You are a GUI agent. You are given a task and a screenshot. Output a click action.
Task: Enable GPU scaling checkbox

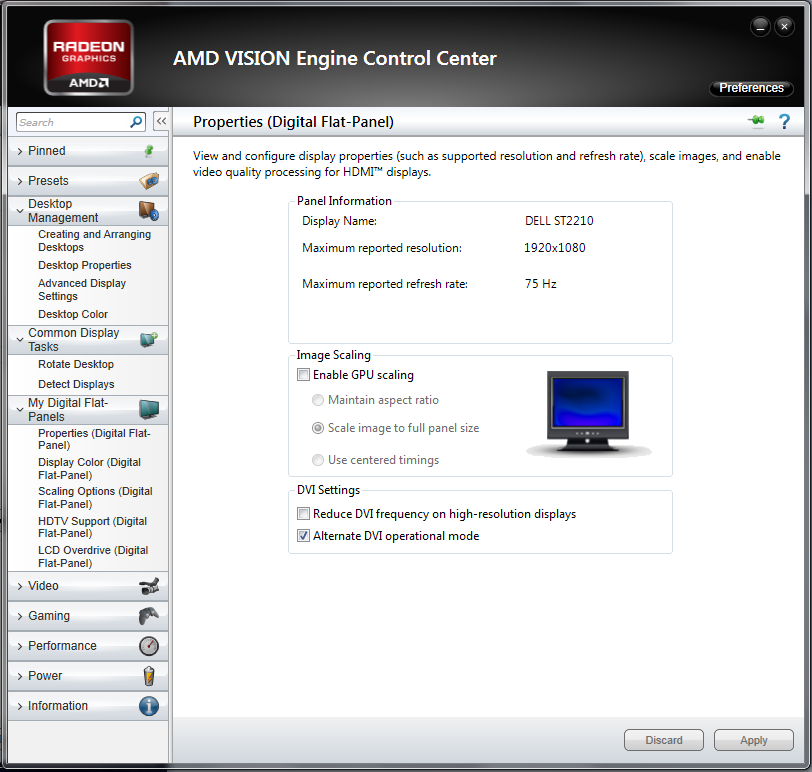[x=303, y=374]
